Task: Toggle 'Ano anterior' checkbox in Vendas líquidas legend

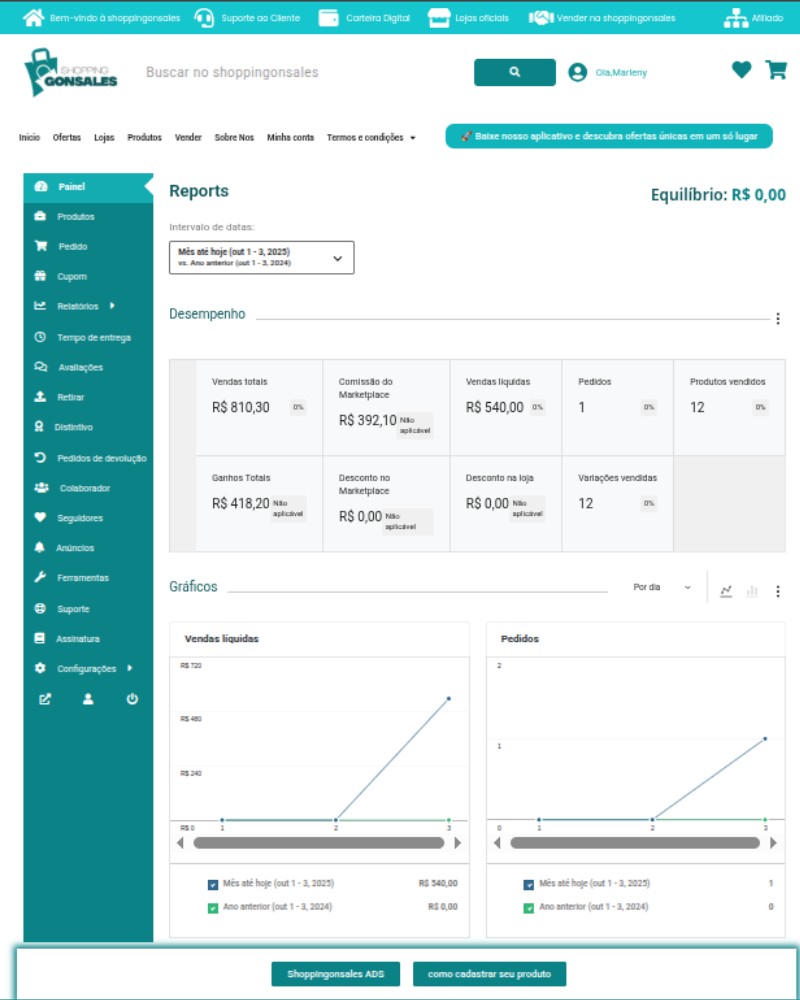Action: pyautogui.click(x=213, y=908)
